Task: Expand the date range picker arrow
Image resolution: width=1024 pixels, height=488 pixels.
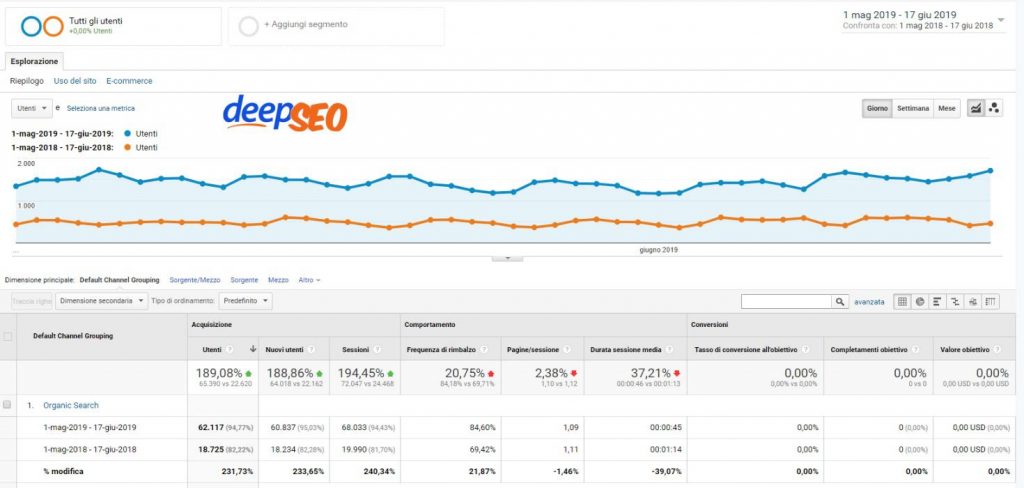Action: [x=1002, y=19]
